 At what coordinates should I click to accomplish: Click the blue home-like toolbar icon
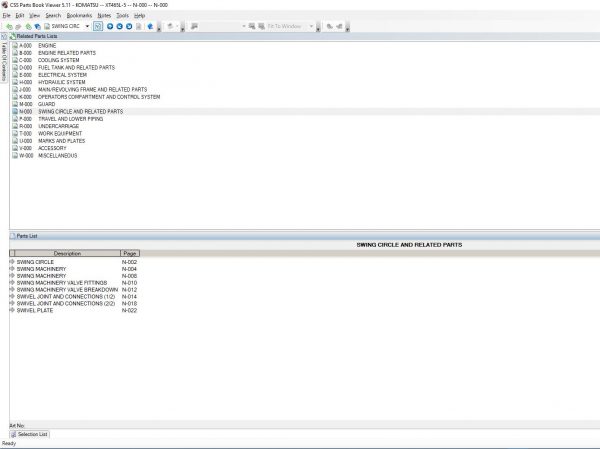pos(150,26)
